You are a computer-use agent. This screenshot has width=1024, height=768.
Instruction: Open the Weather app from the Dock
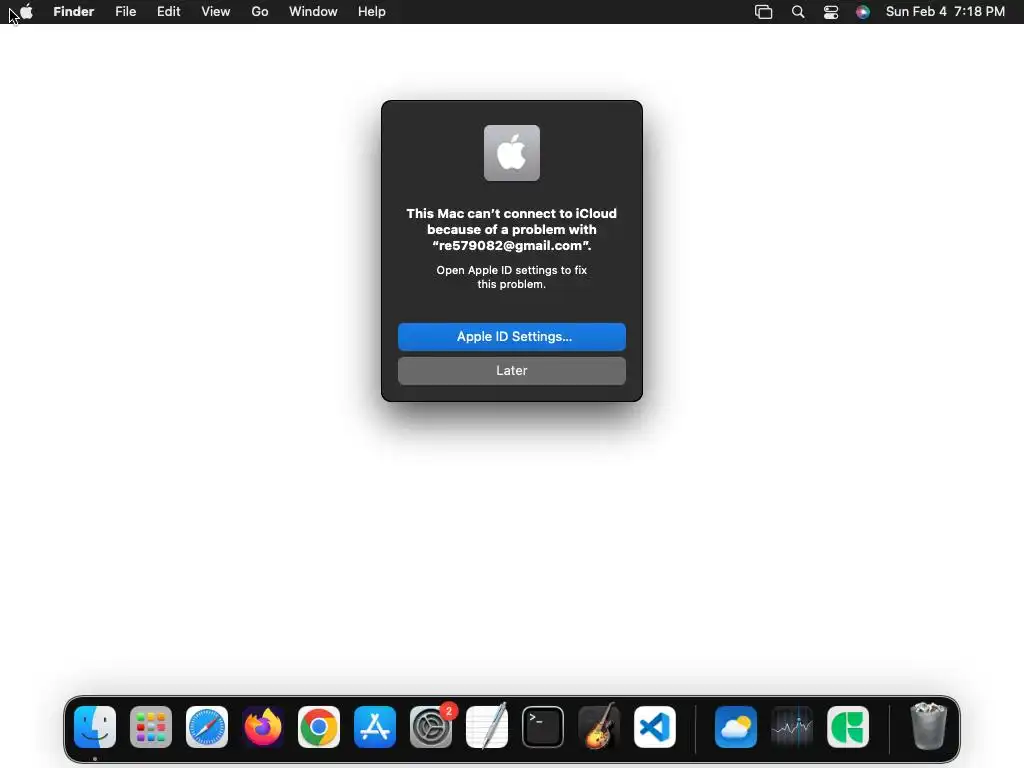click(736, 727)
